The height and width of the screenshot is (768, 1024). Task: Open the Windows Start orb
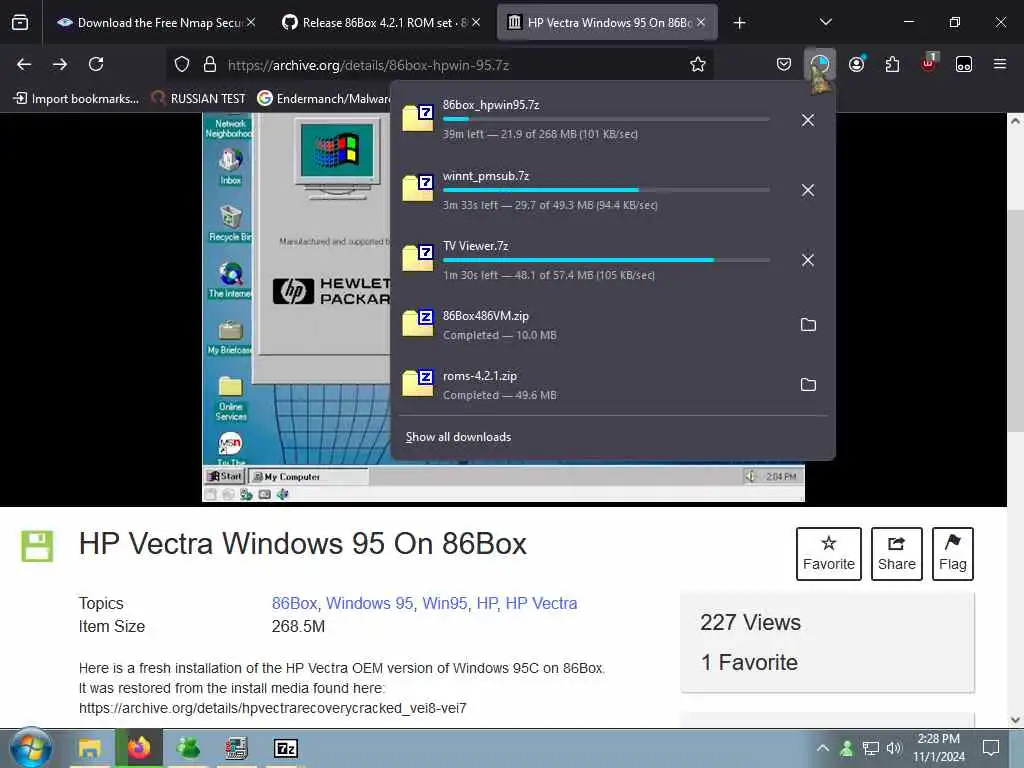(x=31, y=748)
